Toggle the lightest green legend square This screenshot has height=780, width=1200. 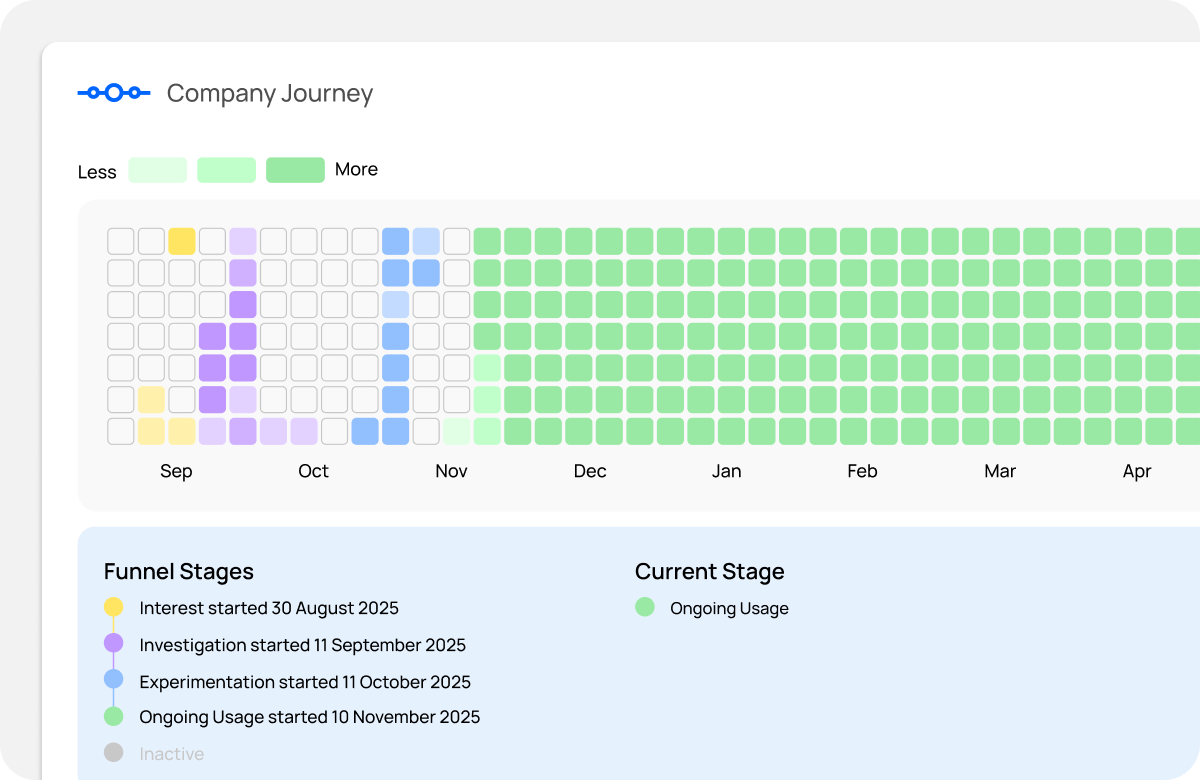(x=156, y=170)
